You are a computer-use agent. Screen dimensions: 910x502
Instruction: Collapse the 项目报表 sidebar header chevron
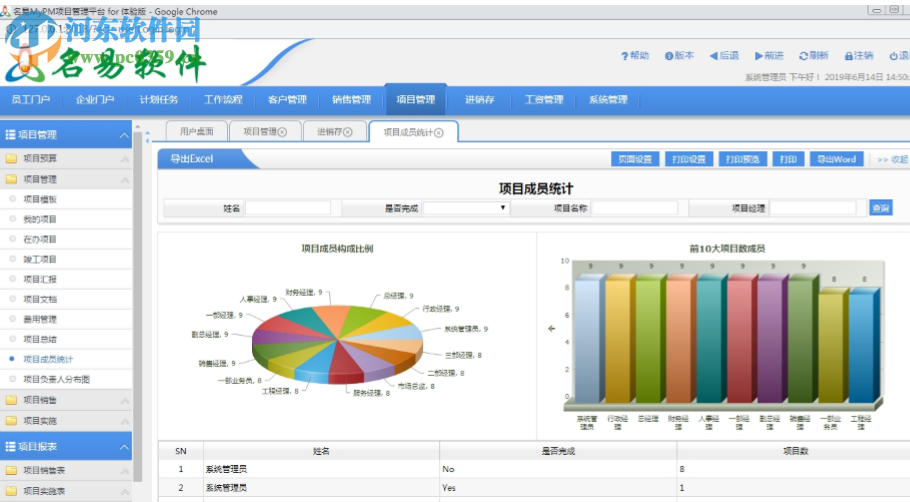[x=124, y=446]
